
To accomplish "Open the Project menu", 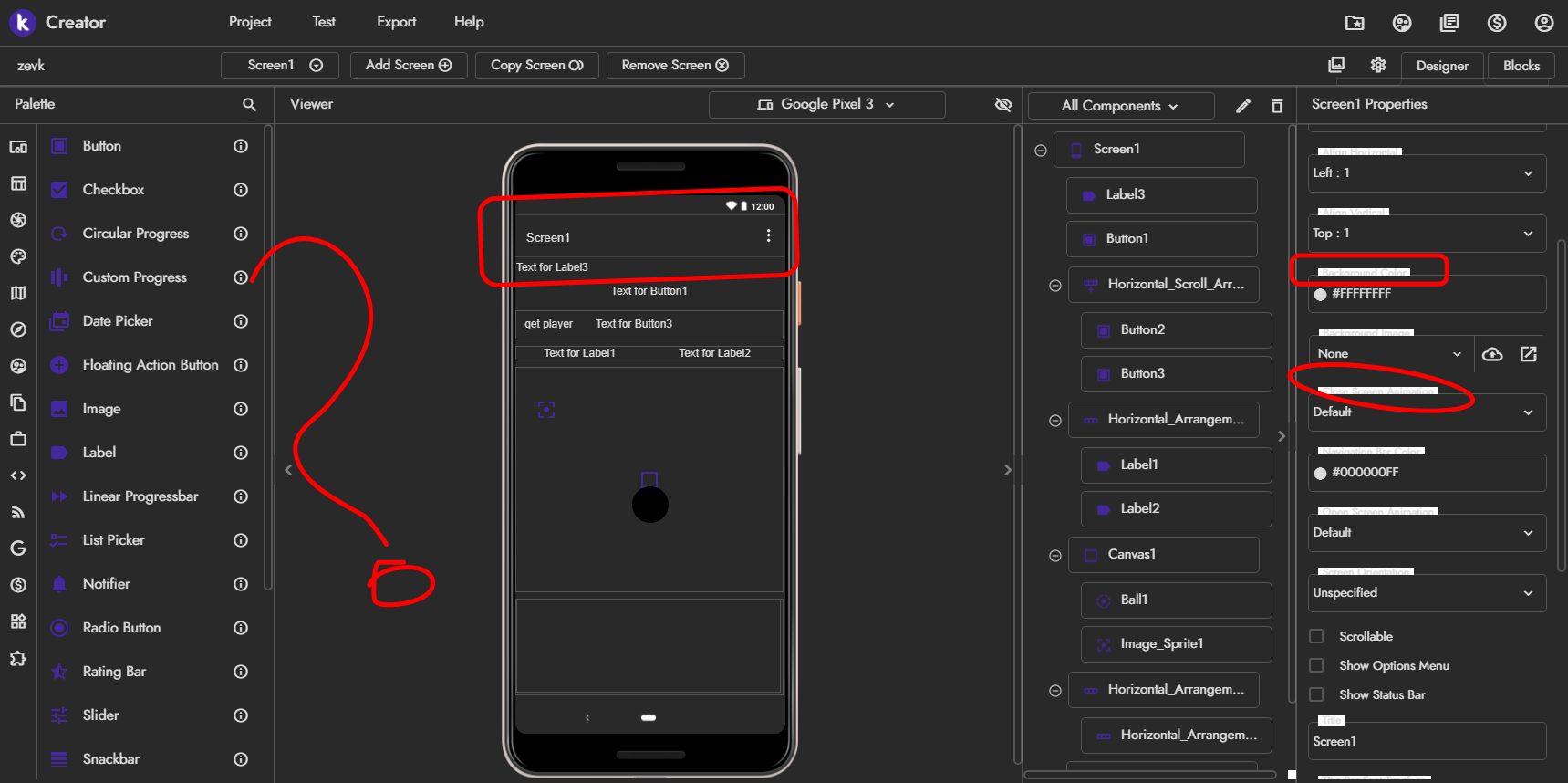I will [x=250, y=22].
